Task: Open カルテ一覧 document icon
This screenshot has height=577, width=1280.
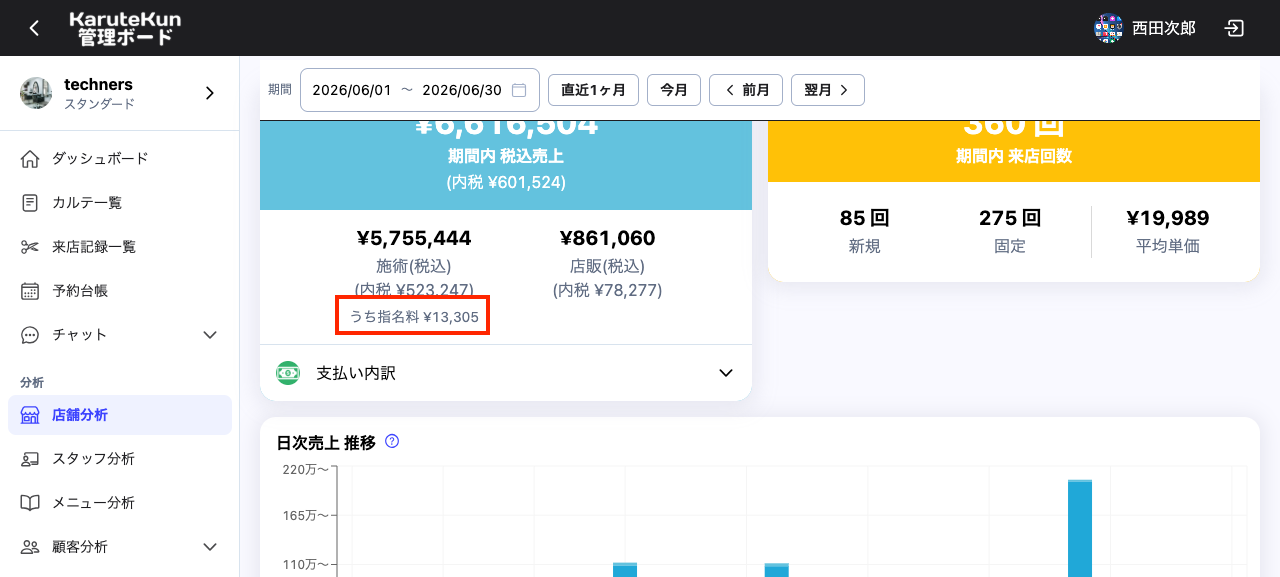Action: pos(30,202)
